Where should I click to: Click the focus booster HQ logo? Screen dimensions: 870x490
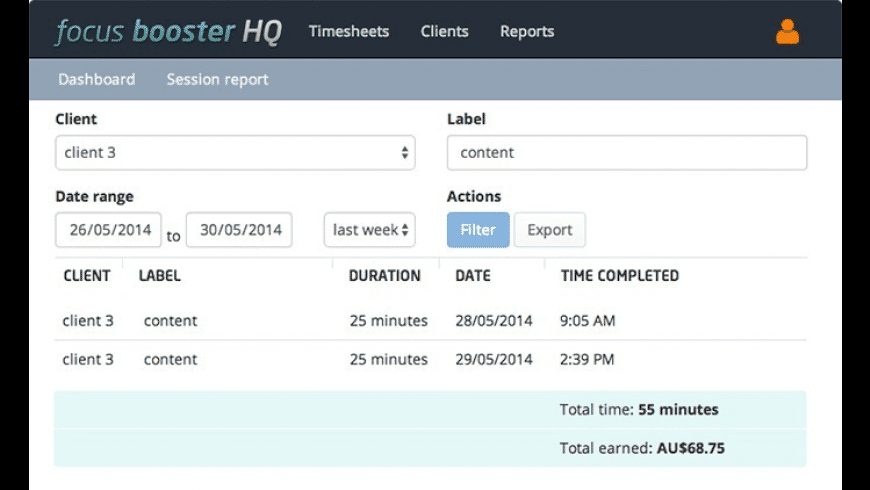coord(169,32)
